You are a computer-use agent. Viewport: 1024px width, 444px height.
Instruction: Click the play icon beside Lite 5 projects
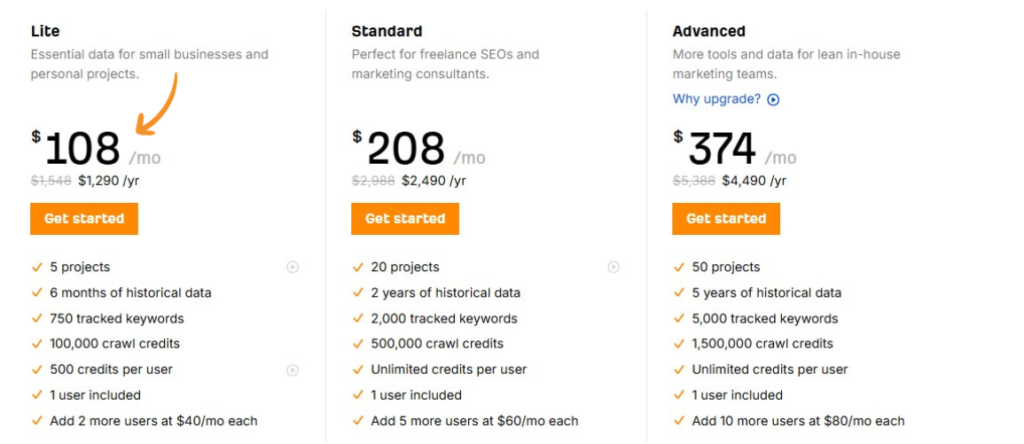(x=292, y=267)
